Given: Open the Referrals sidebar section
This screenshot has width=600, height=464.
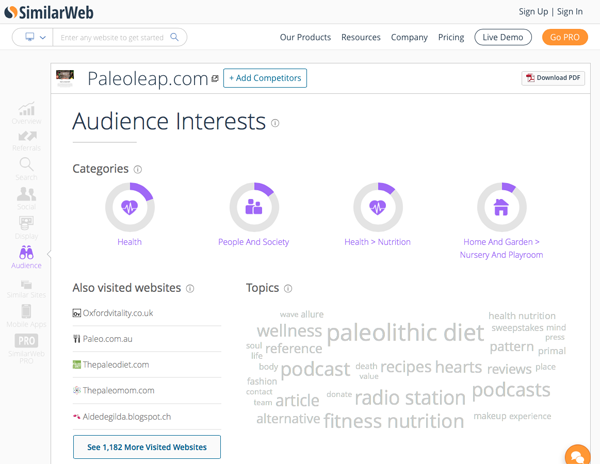Looking at the screenshot, I should point(26,141).
